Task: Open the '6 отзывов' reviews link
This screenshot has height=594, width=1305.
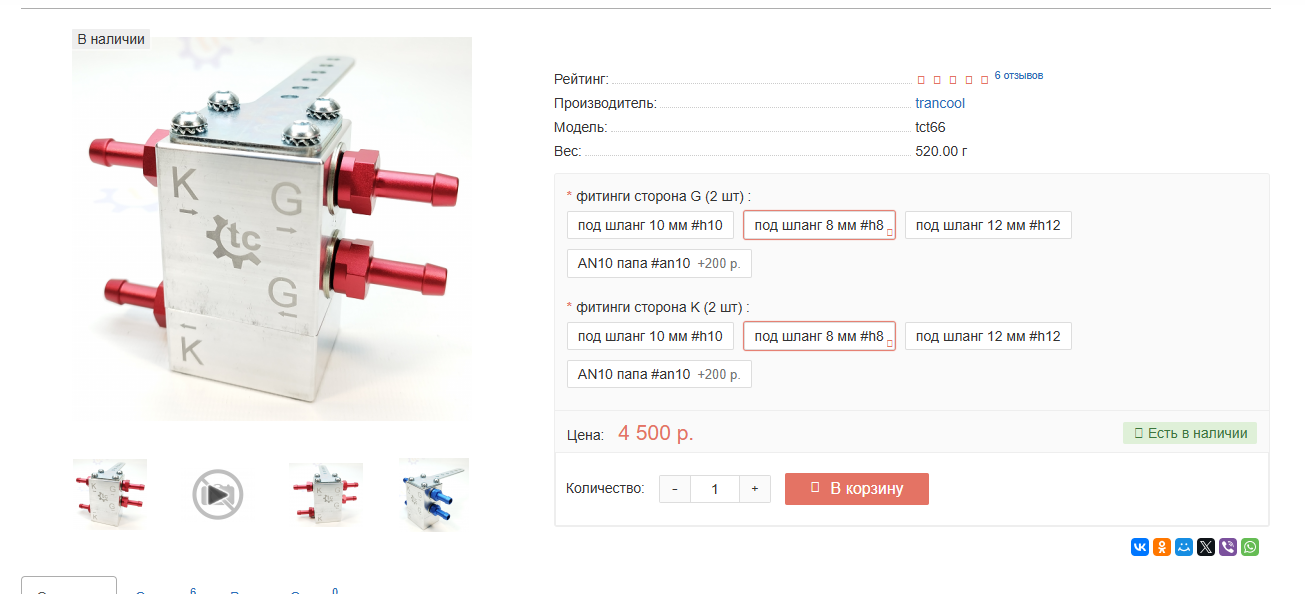Action: 1018,76
